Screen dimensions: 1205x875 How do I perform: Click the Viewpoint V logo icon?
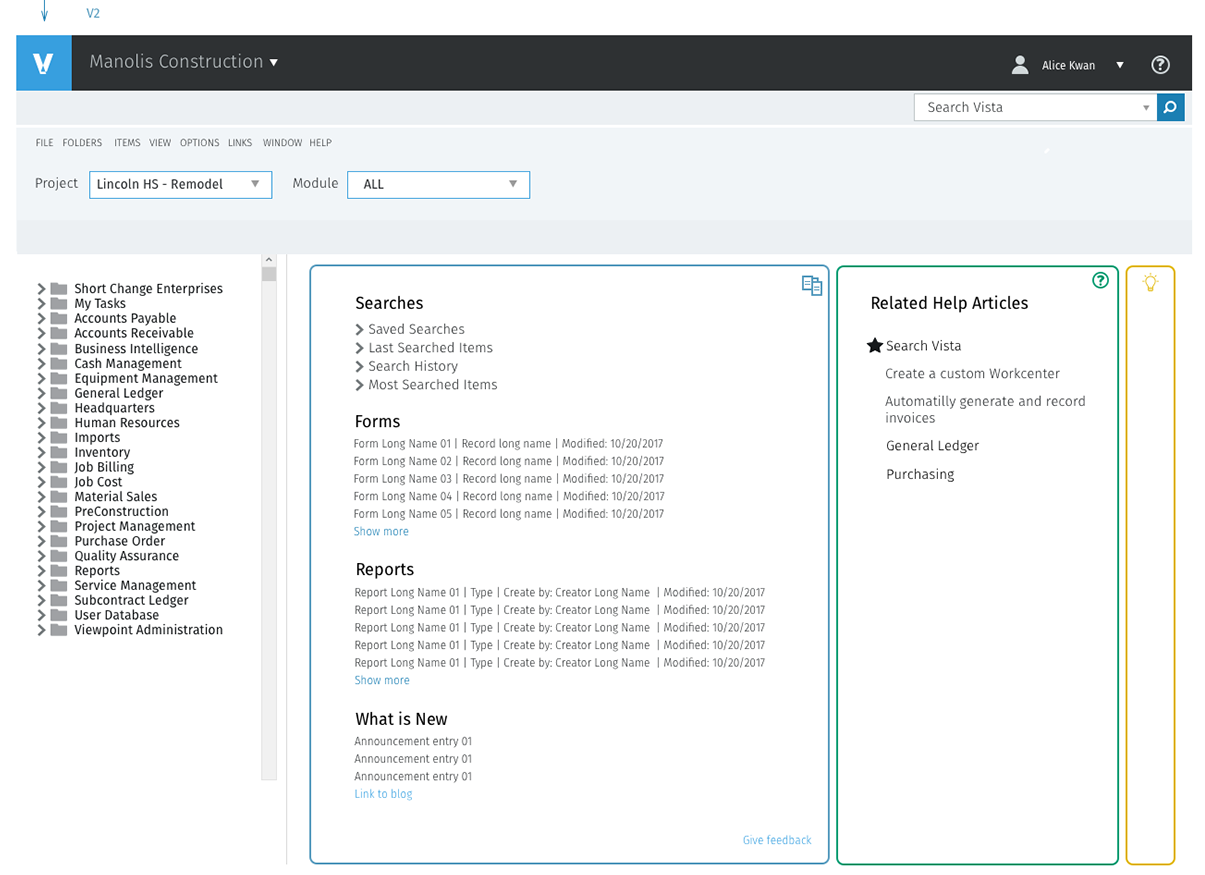click(x=43, y=63)
